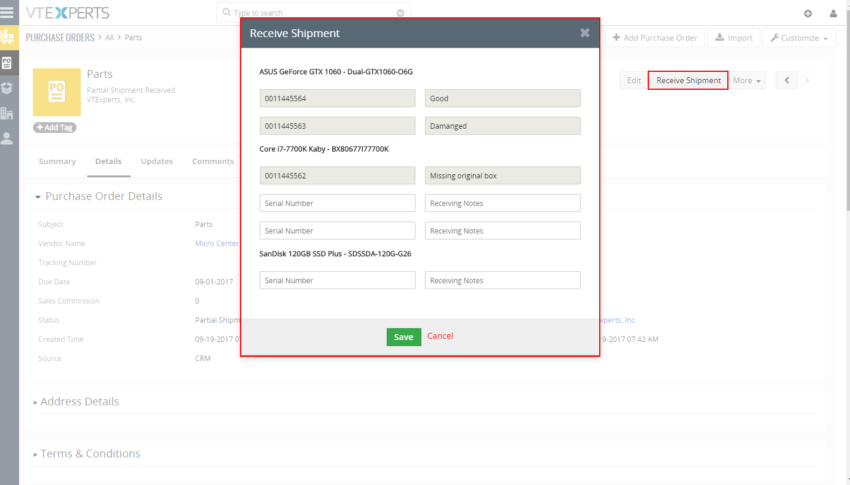This screenshot has height=485, width=850.
Task: Open the contacts person sidebar icon
Action: (x=7, y=139)
